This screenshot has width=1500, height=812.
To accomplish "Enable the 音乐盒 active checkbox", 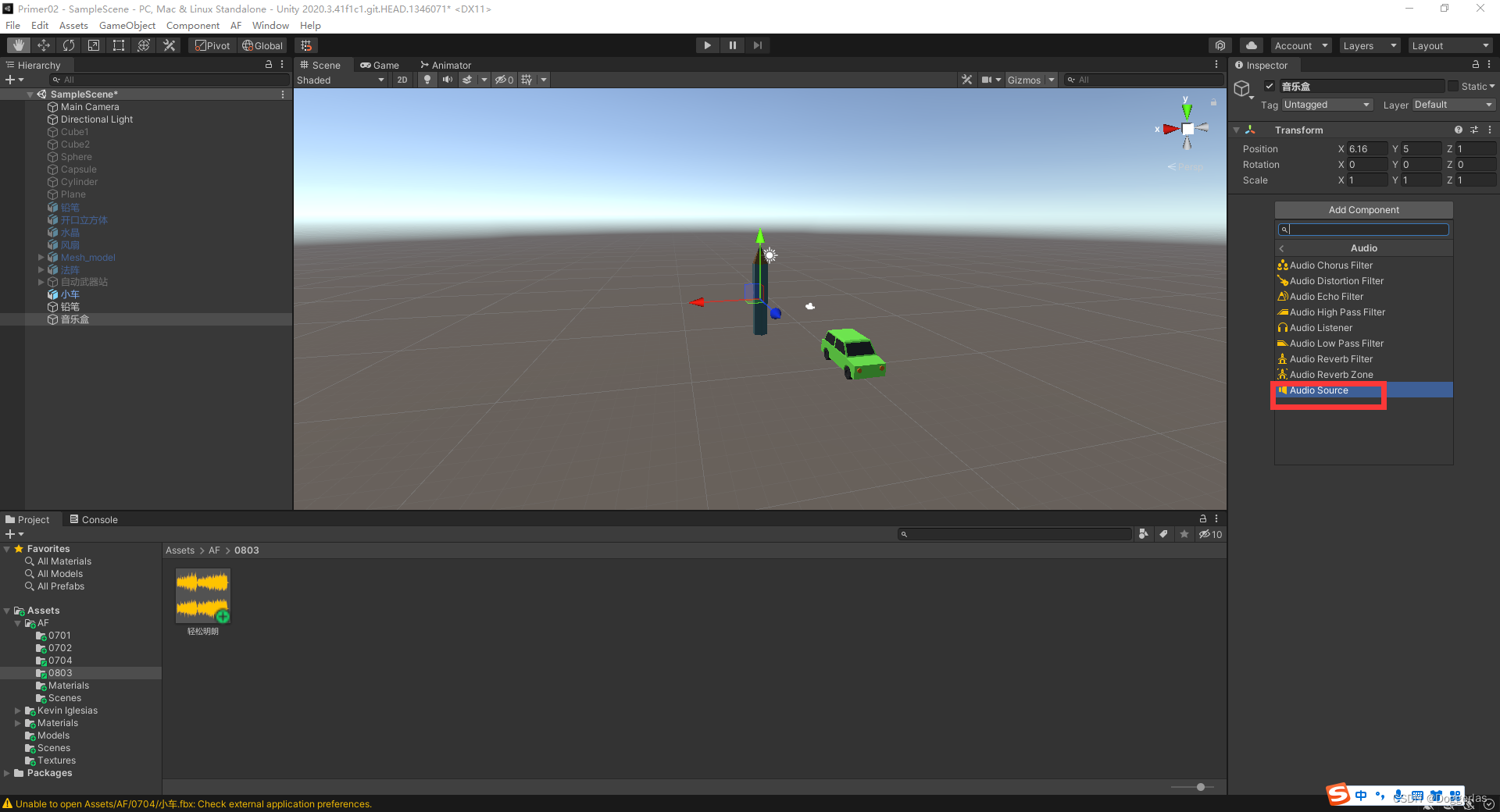I will [1270, 86].
